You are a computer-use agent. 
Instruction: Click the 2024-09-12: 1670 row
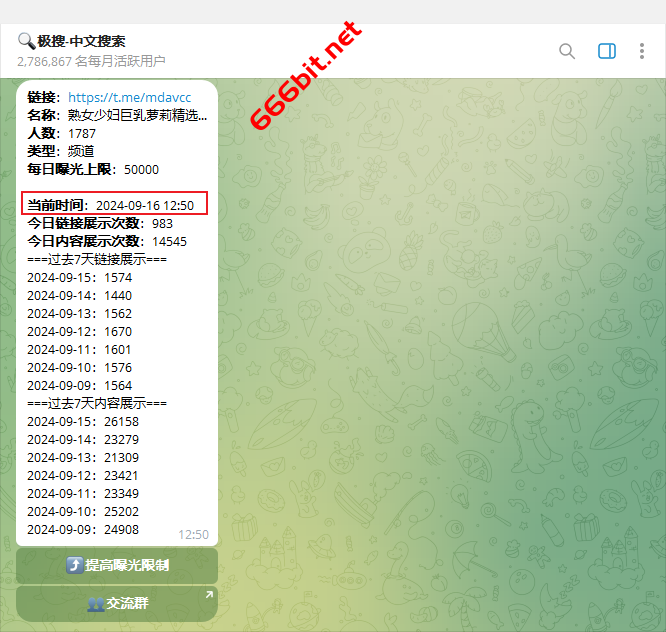[x=80, y=332]
